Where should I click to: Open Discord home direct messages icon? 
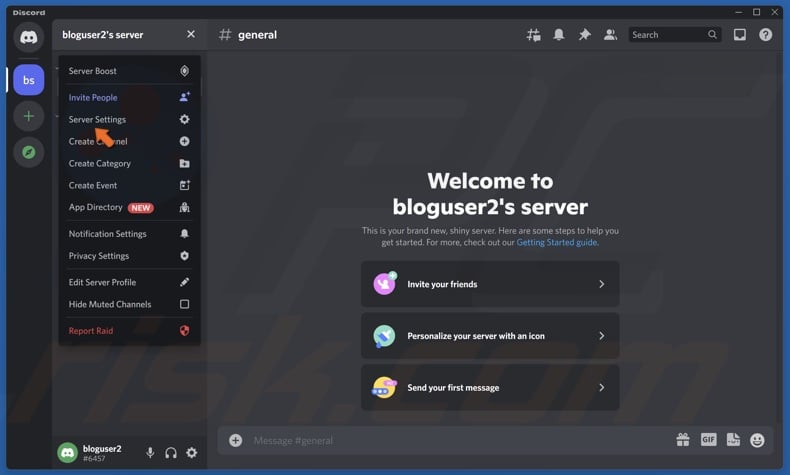[x=29, y=37]
